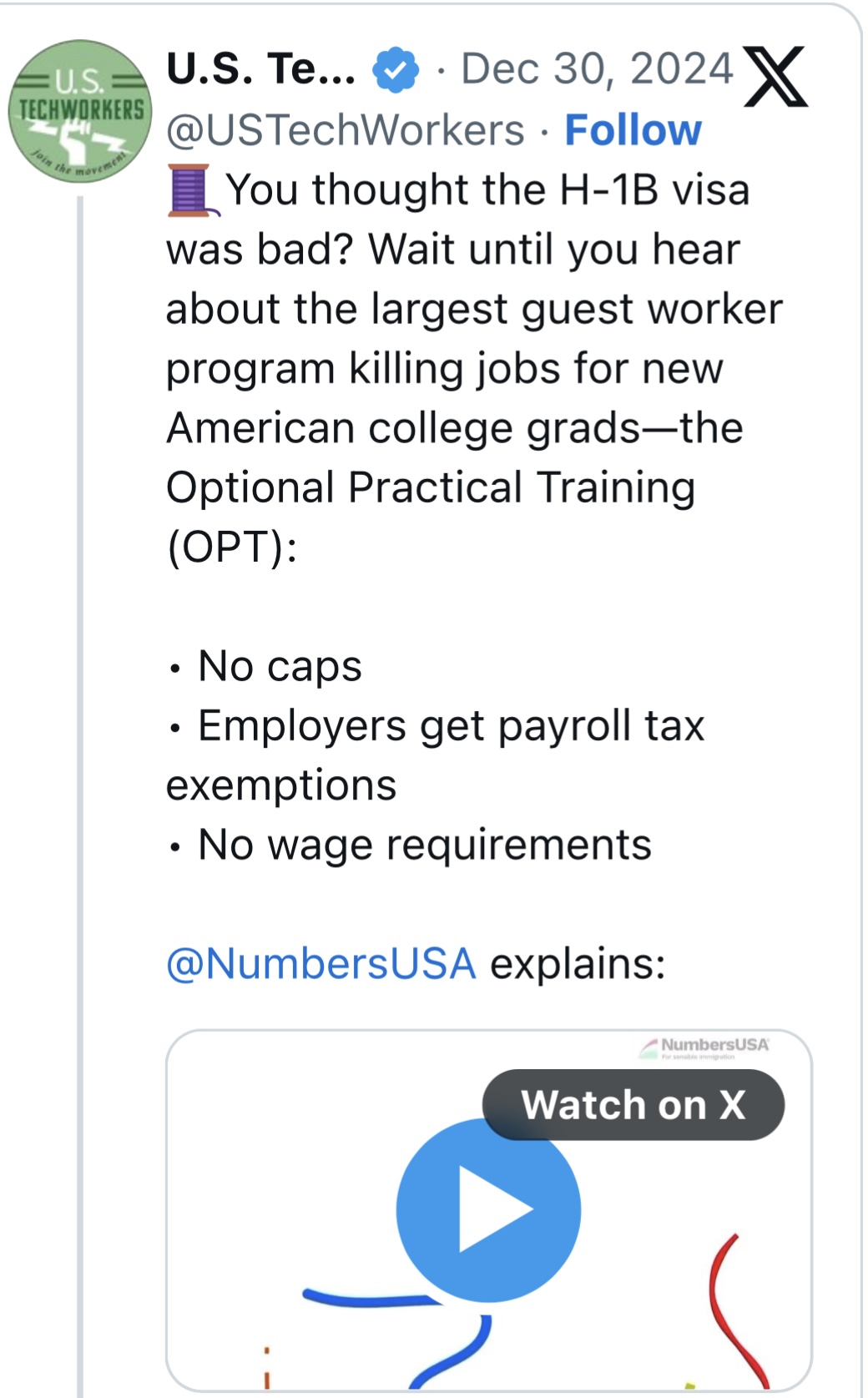
Task: Click the Dec 30, 2024 timestamp
Action: pyautogui.click(x=597, y=69)
